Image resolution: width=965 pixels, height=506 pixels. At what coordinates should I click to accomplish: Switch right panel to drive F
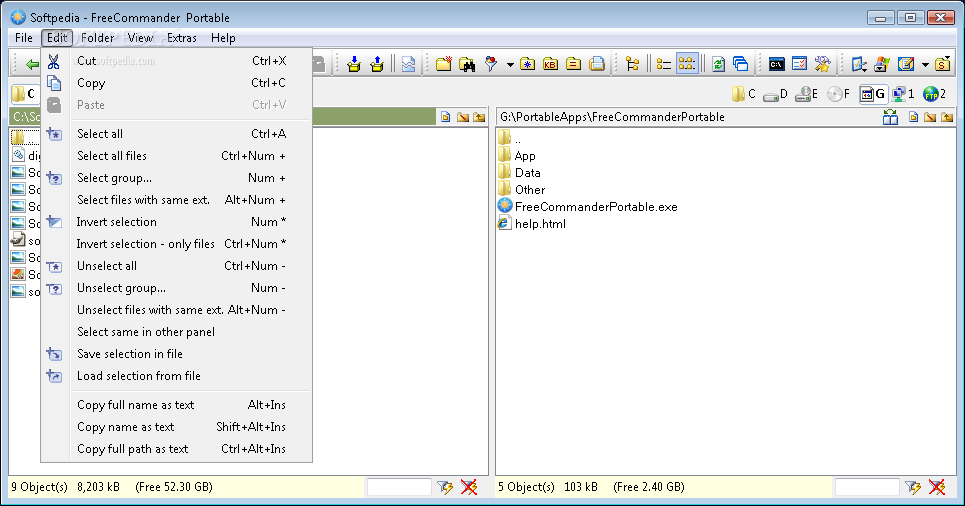[838, 94]
